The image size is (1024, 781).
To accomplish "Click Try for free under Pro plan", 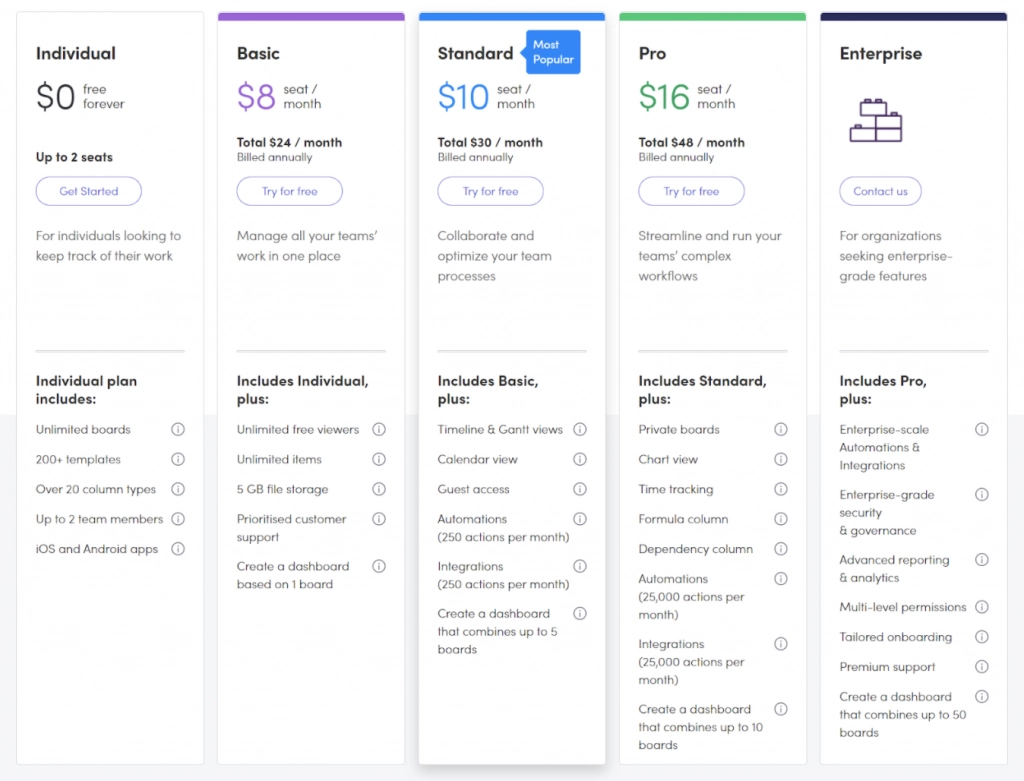I will click(692, 191).
